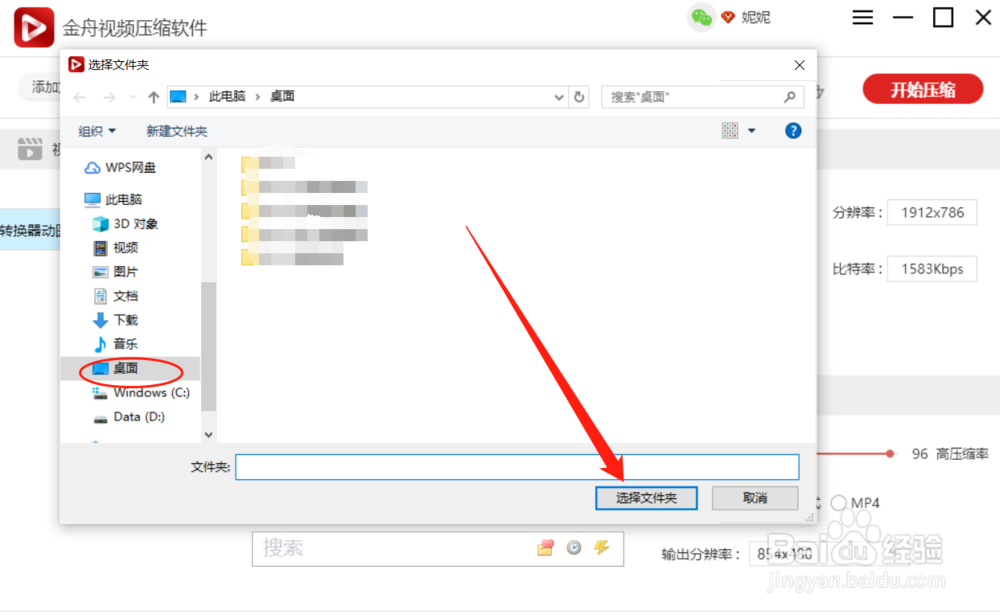The image size is (1000, 615).
Task: Click the 选择文件夹 confirm button
Action: pos(646,497)
